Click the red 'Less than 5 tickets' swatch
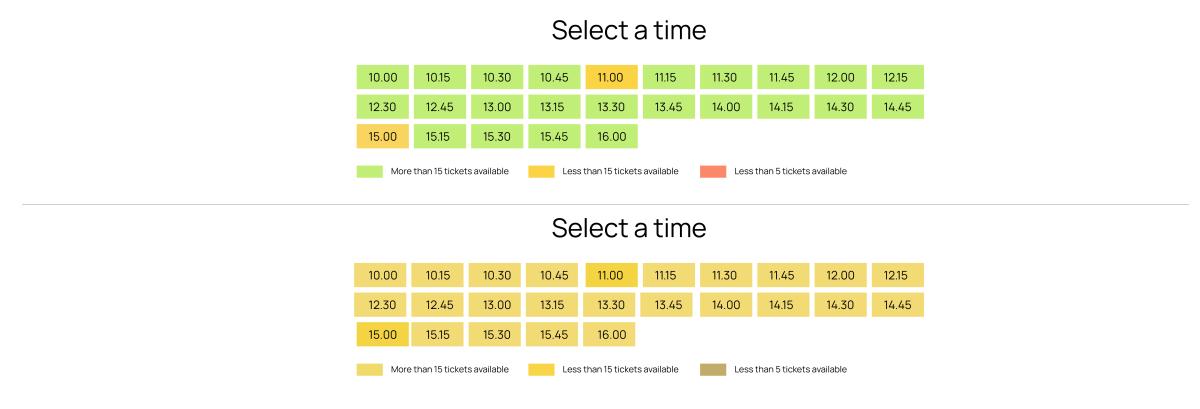 click(713, 171)
